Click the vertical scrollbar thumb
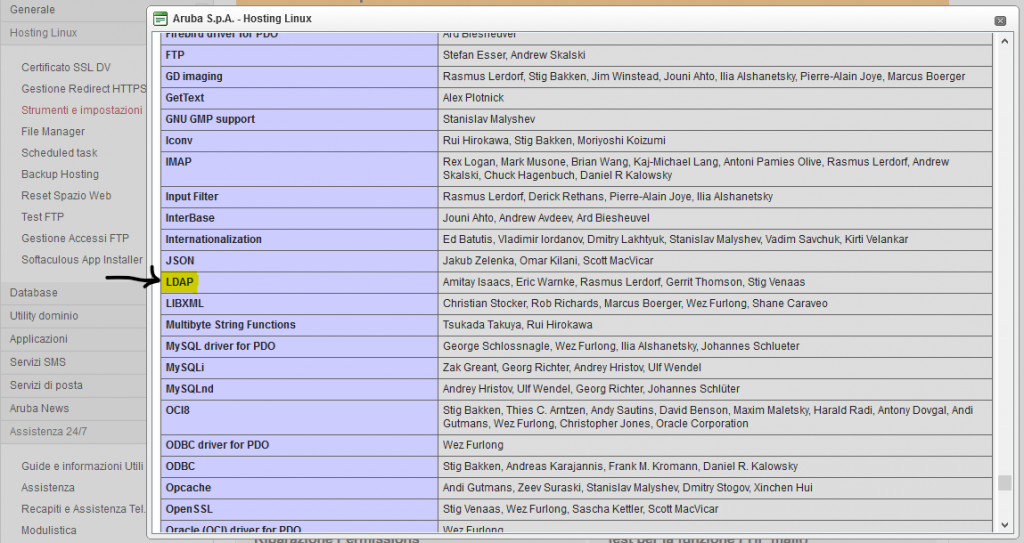 (x=1004, y=483)
